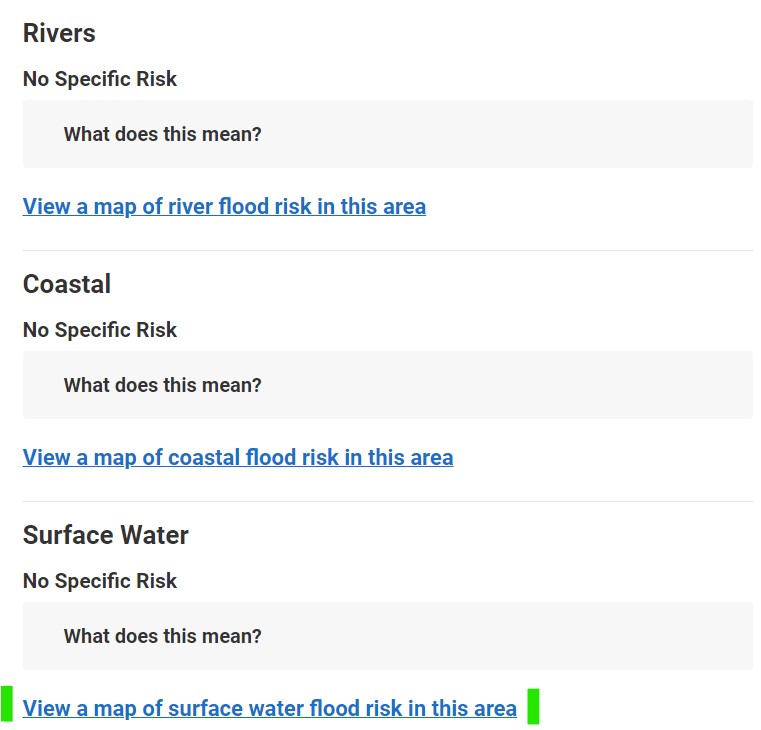The image size is (761, 730).
Task: Expand 'What does this mean?' under Surface Water
Action: [x=162, y=636]
